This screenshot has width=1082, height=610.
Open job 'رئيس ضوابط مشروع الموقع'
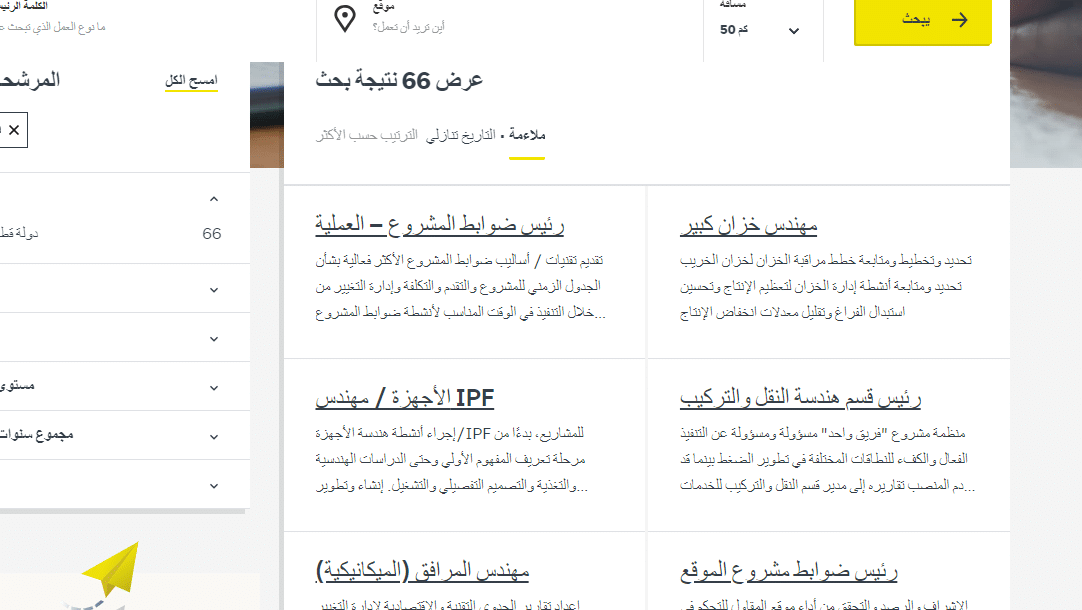coord(789,571)
